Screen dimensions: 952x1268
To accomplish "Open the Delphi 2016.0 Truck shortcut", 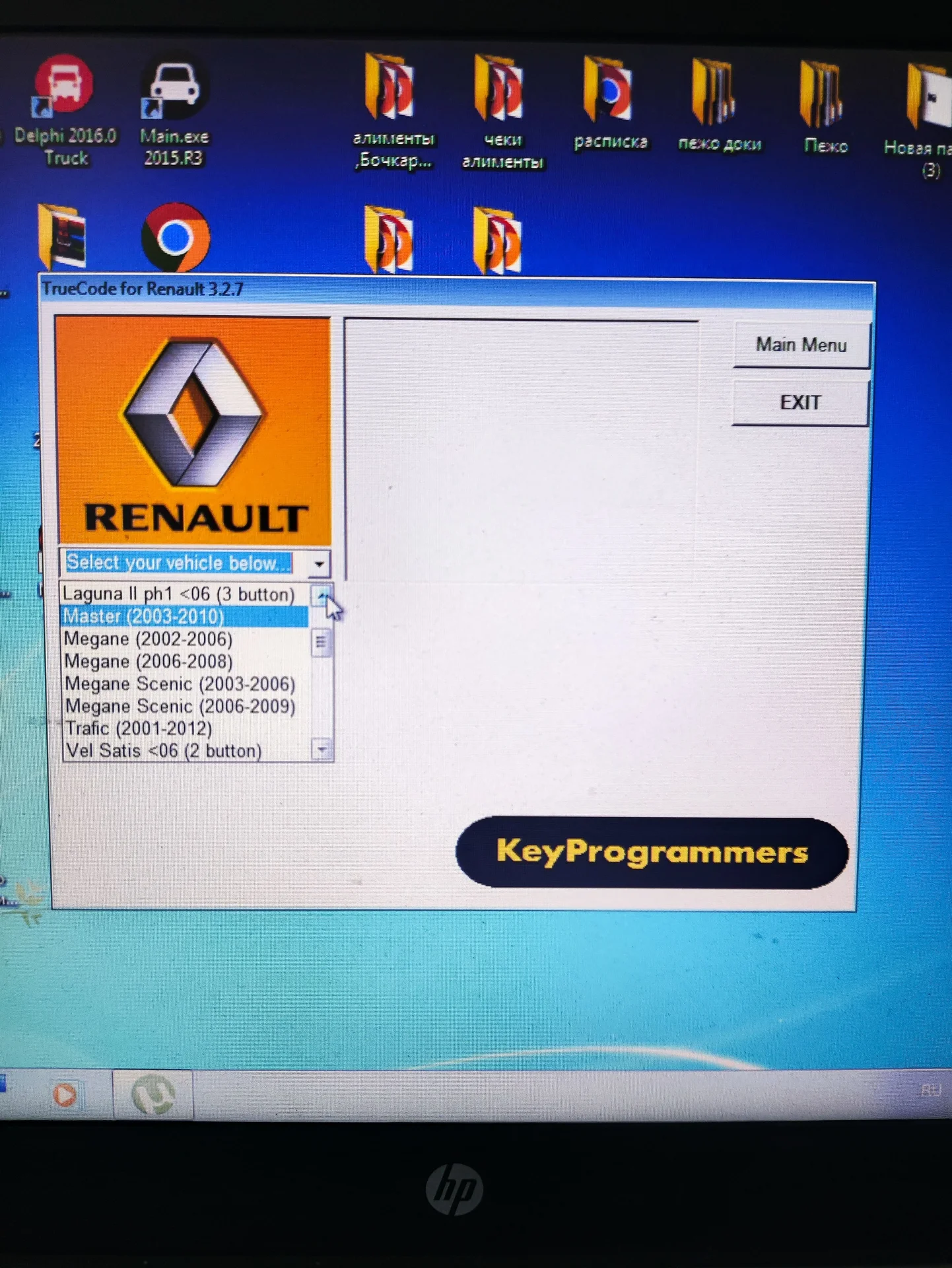I will pos(64,110).
